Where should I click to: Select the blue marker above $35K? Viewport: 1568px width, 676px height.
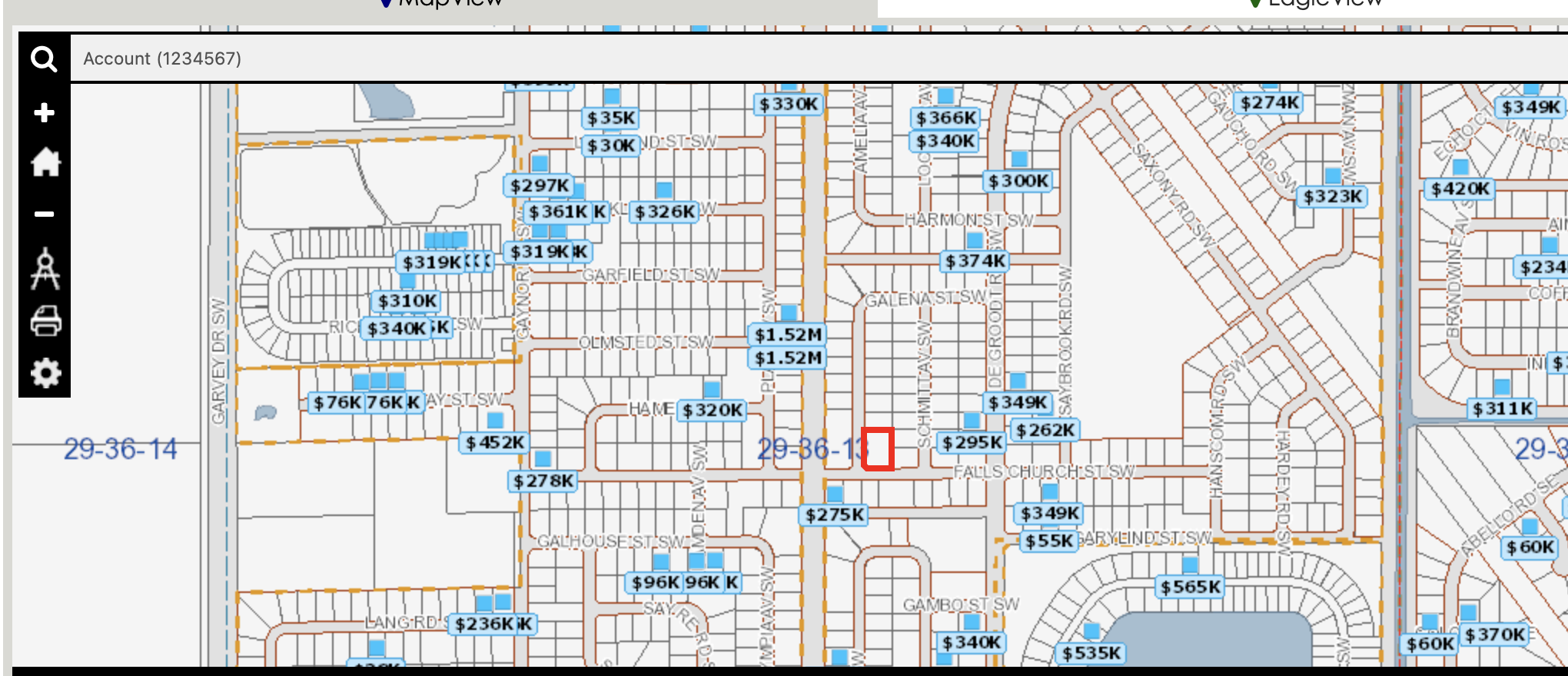[612, 96]
